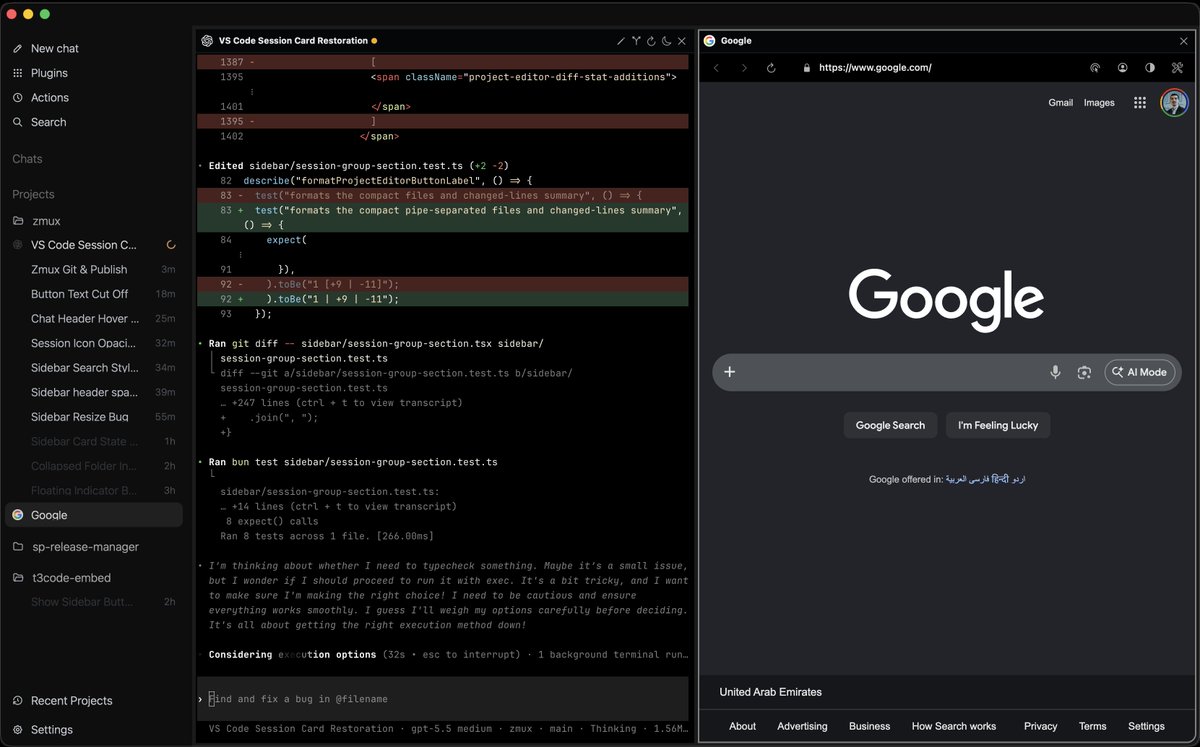Go forward in the embedded browser
Screen dimensions: 1200x747
743,68
